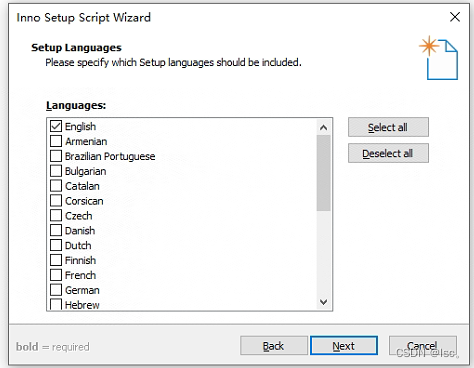Viewport: 474px width, 368px height.
Task: Toggle the Catalan language checkbox
Action: (x=56, y=186)
